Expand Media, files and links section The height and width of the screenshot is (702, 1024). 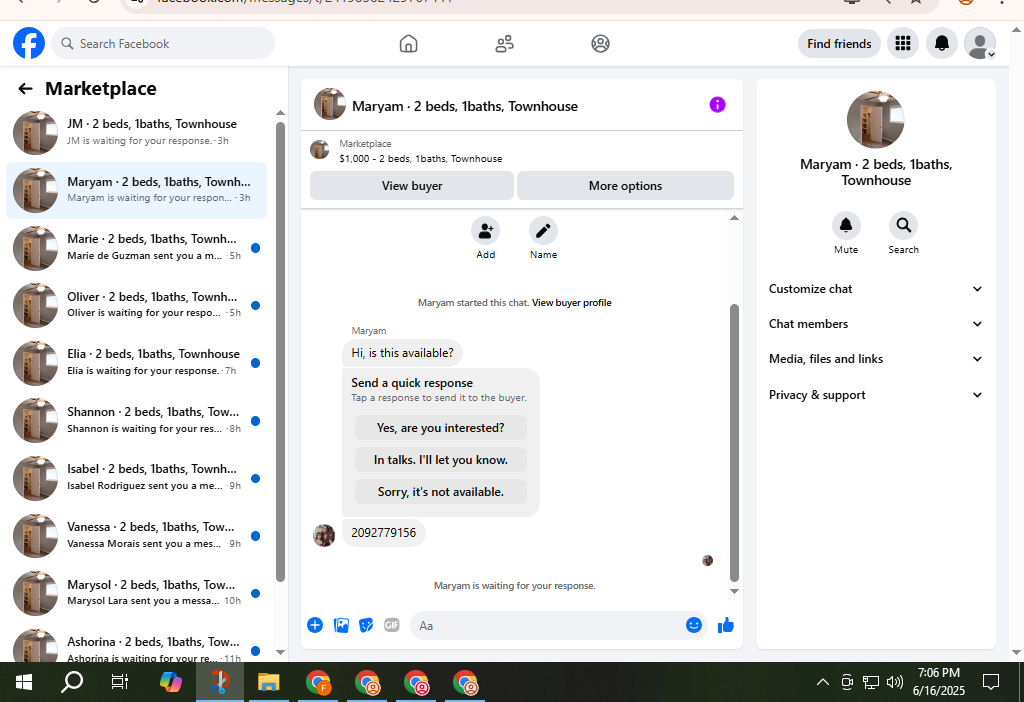[x=875, y=359]
